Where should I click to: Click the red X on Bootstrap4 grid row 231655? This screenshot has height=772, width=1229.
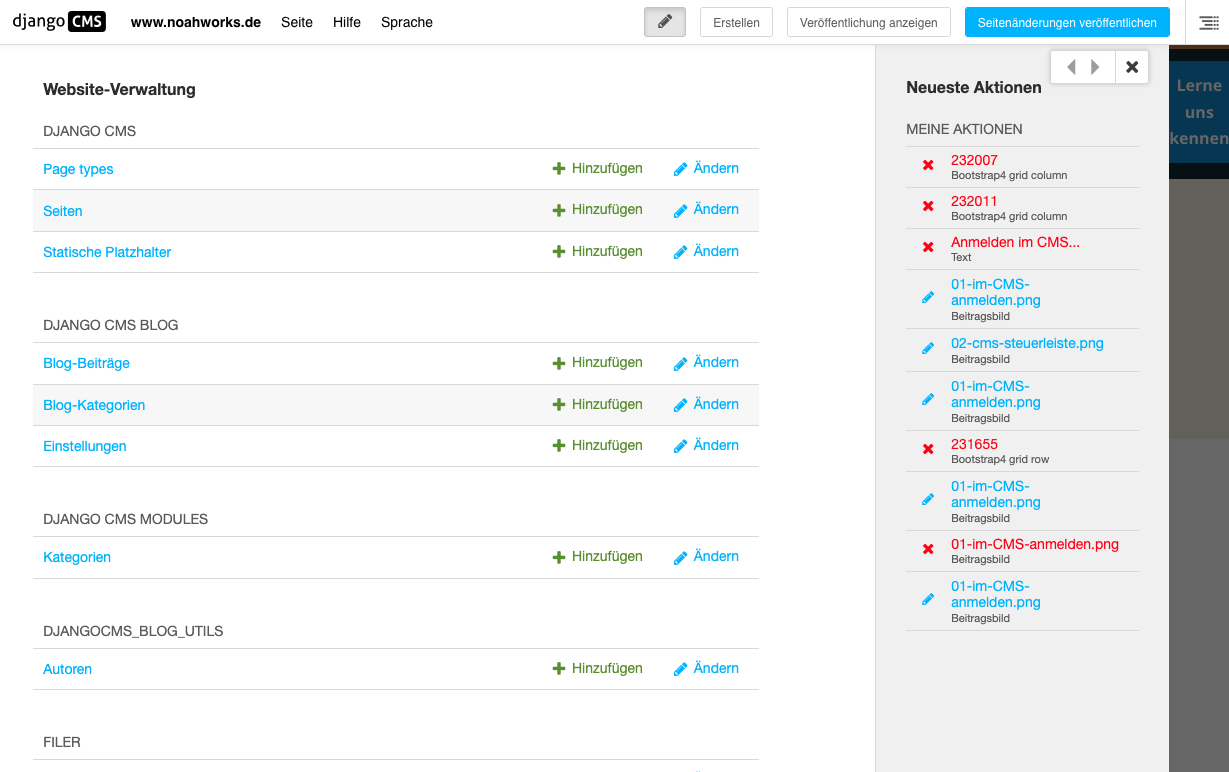pos(928,450)
